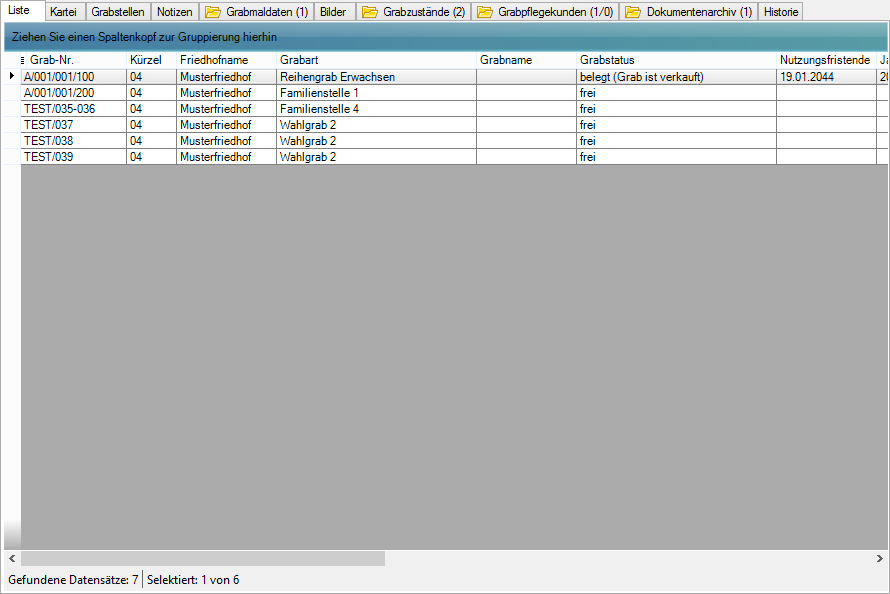Sort by Nutzungsfristende column header

click(x=824, y=60)
